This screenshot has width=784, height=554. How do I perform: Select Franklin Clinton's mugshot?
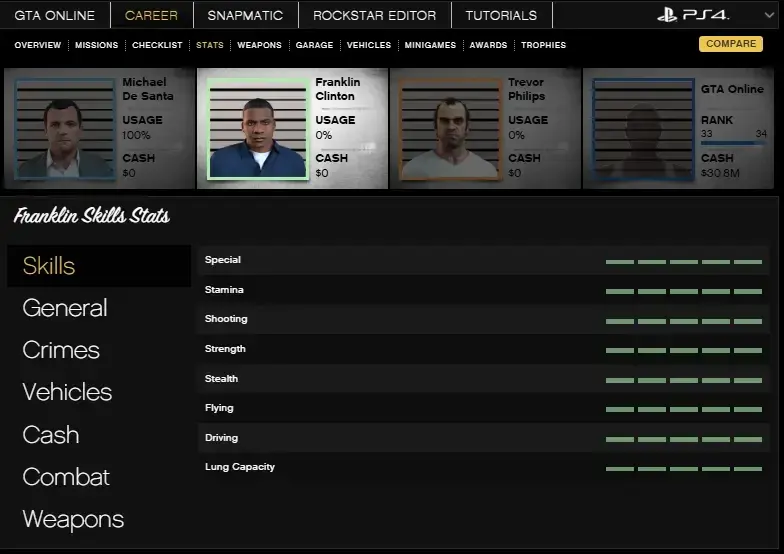pos(258,128)
